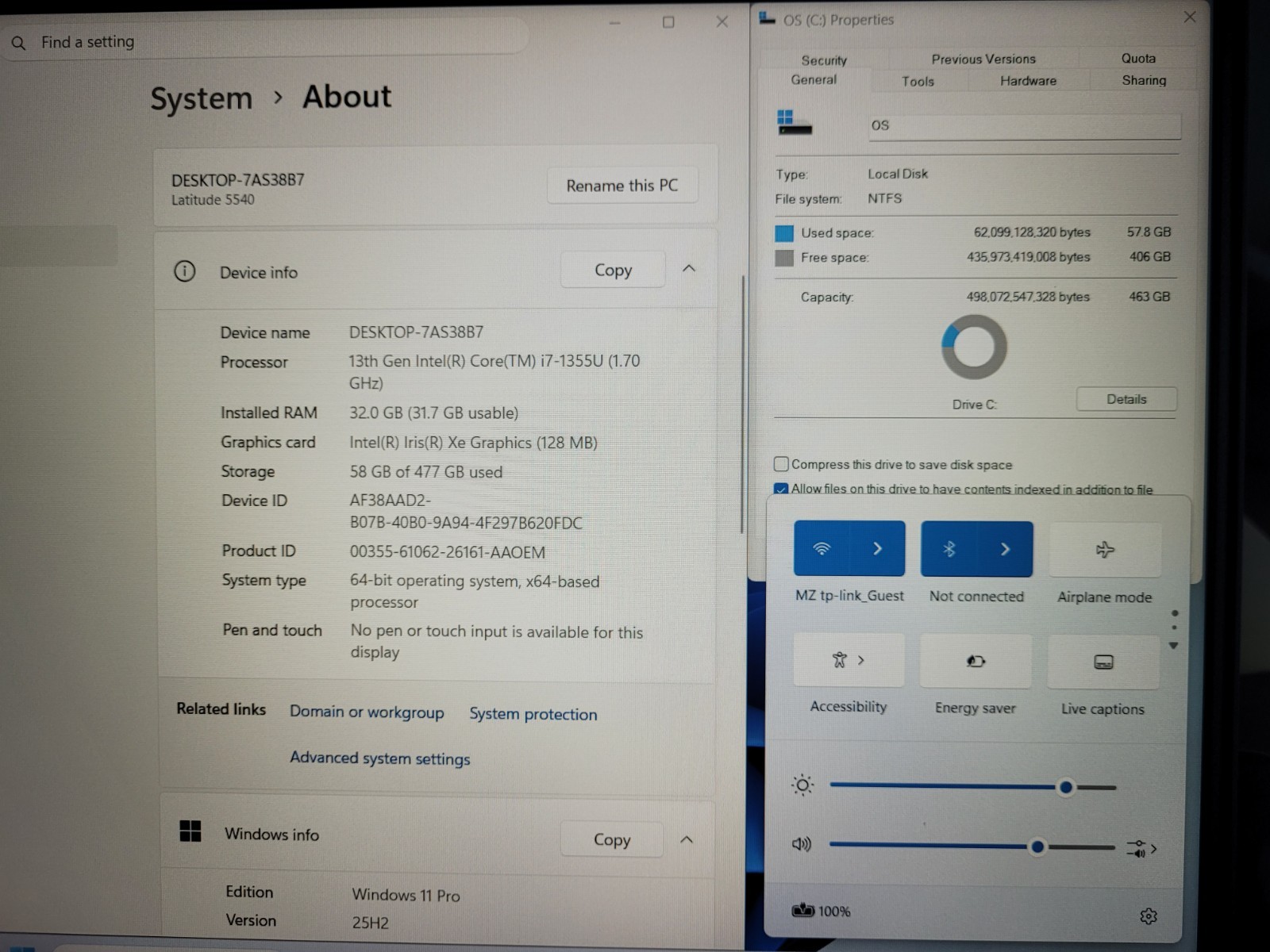Screen dimensions: 1270x952
Task: Select the General tab
Action: [x=814, y=79]
